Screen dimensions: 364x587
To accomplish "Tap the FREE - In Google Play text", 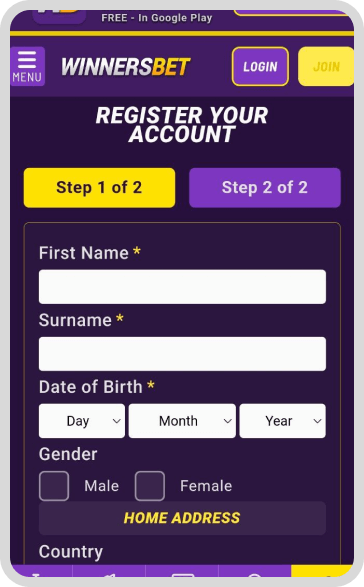I will point(157,18).
